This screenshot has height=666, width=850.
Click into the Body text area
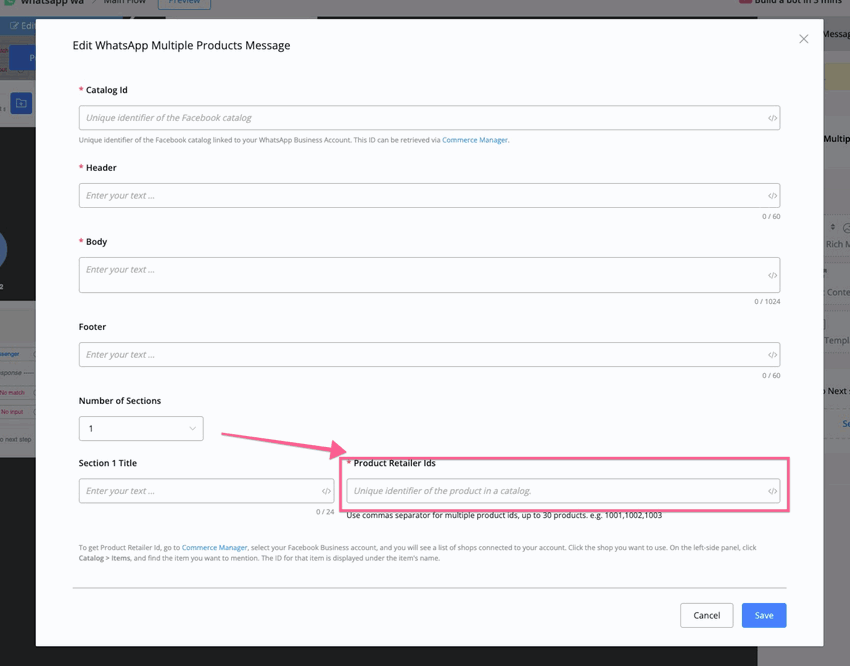(x=420, y=275)
